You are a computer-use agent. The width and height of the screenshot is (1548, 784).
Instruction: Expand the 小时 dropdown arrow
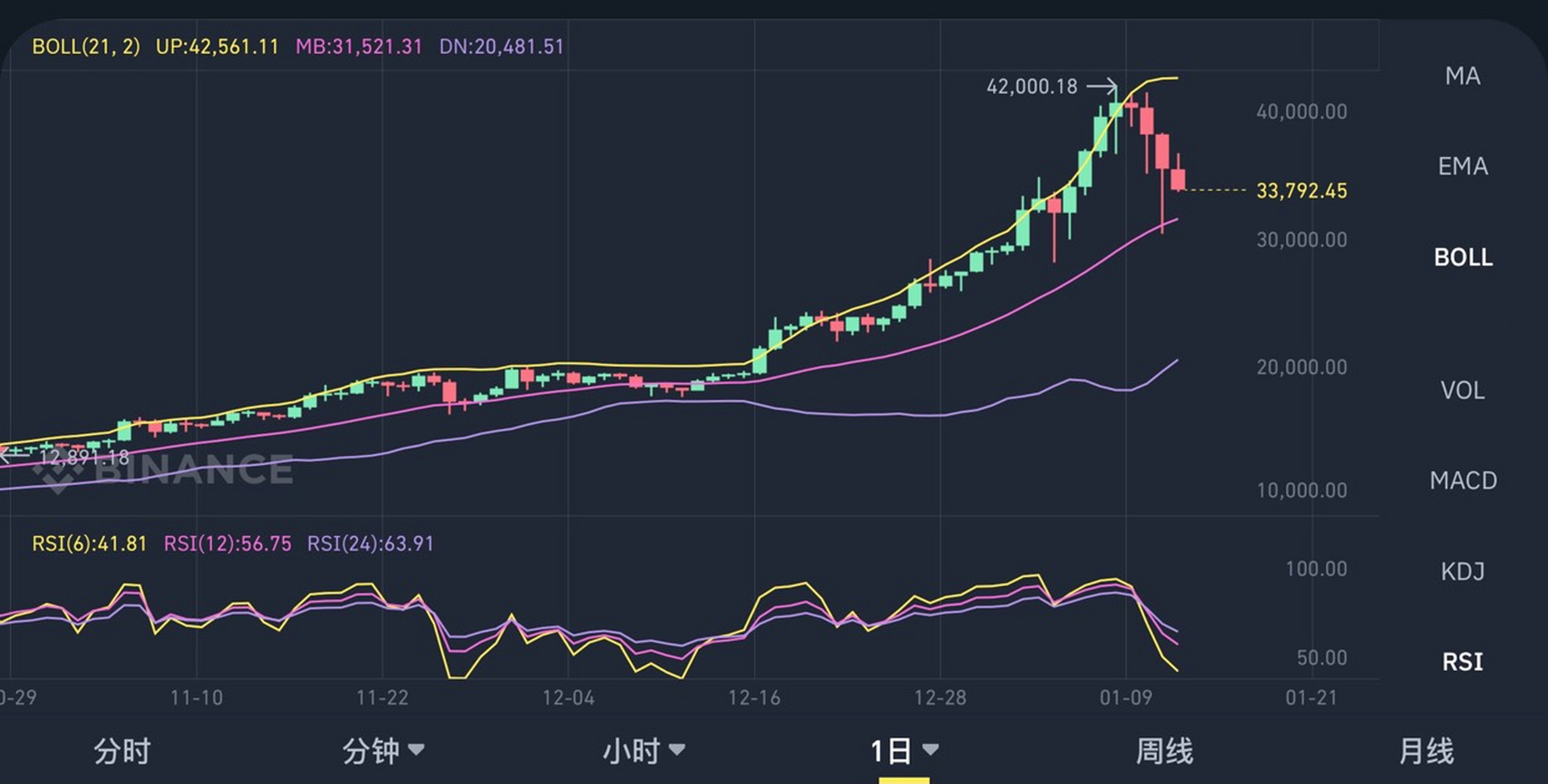click(x=677, y=749)
